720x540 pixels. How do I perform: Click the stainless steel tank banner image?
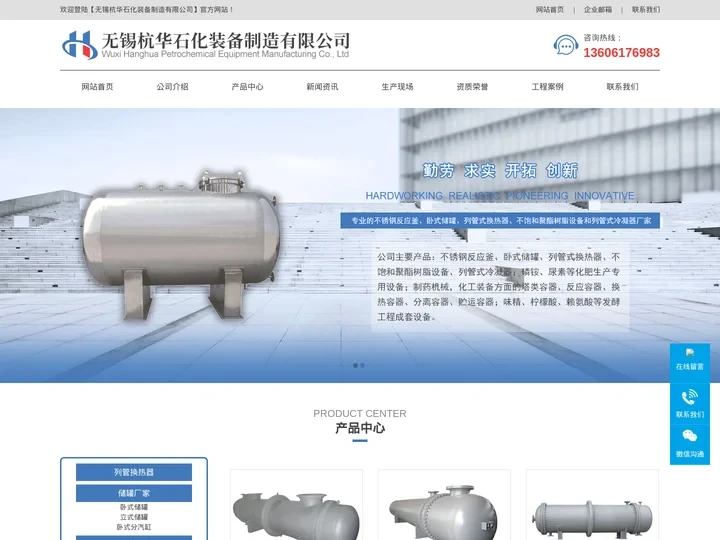coord(181,245)
